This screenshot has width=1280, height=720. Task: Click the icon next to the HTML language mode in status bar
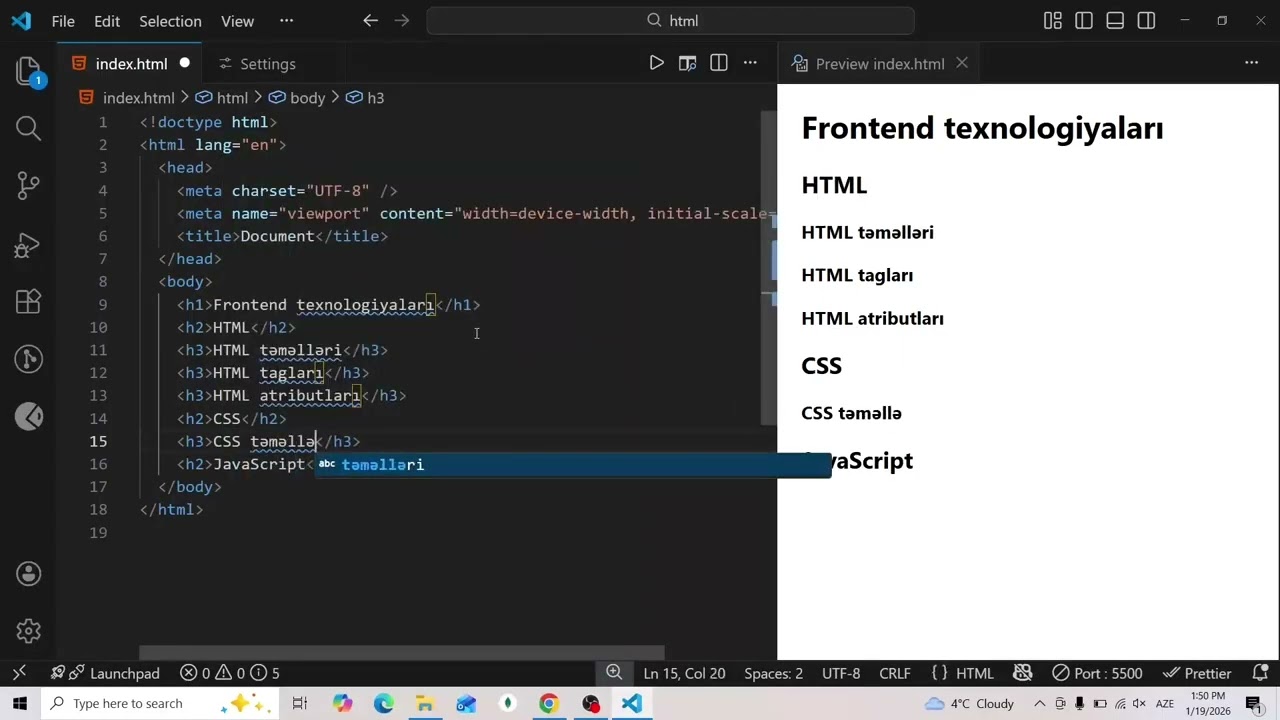(x=1022, y=673)
